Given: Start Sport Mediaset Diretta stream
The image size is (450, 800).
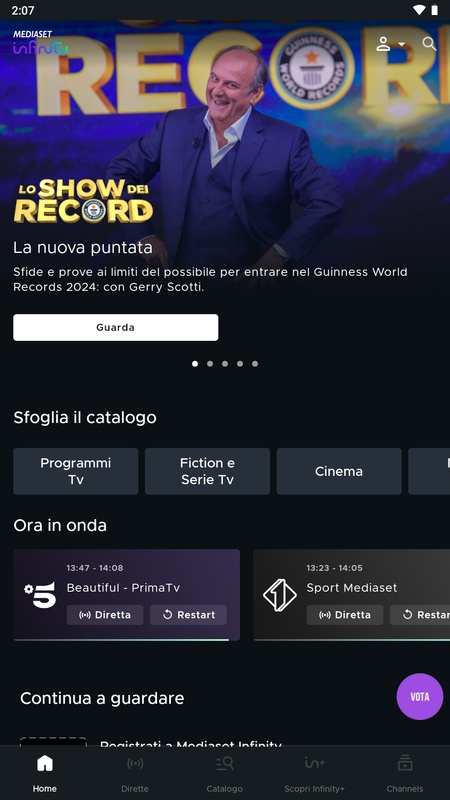Looking at the screenshot, I should click(344, 615).
